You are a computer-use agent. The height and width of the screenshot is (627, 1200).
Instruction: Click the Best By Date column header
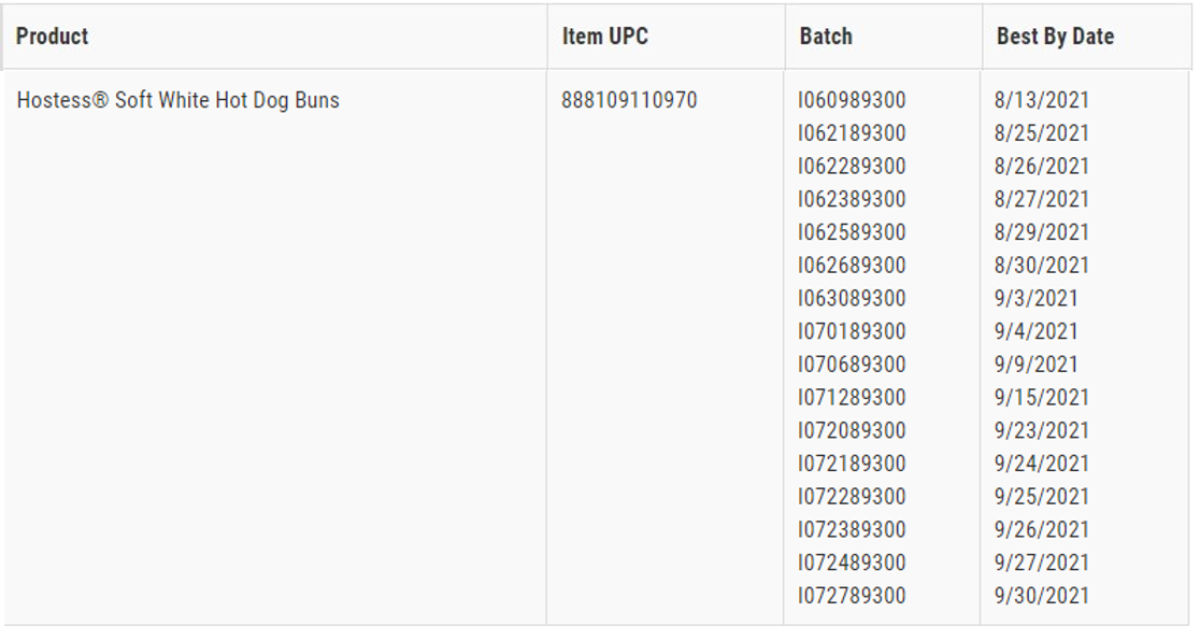pos(1055,36)
